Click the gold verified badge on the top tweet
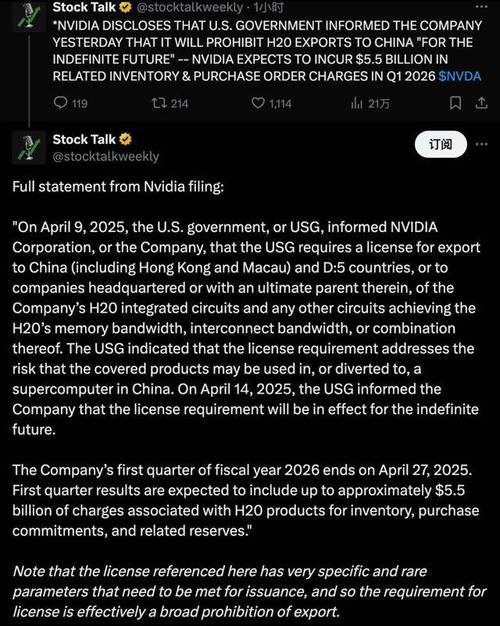Viewport: 500px width, 626px height. click(125, 7)
